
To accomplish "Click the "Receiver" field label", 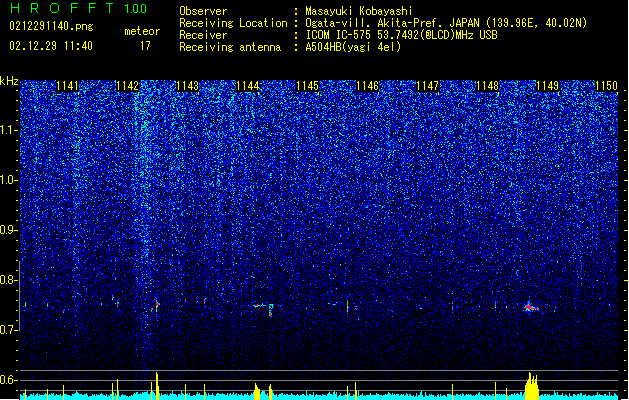I will coord(203,35).
